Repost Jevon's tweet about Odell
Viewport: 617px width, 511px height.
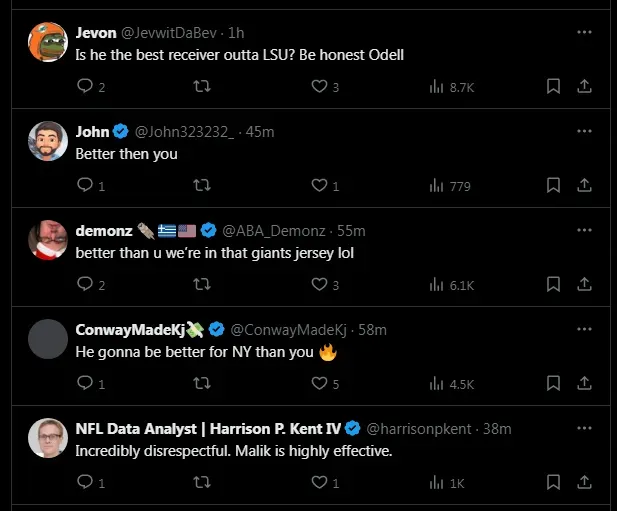pyautogui.click(x=201, y=87)
